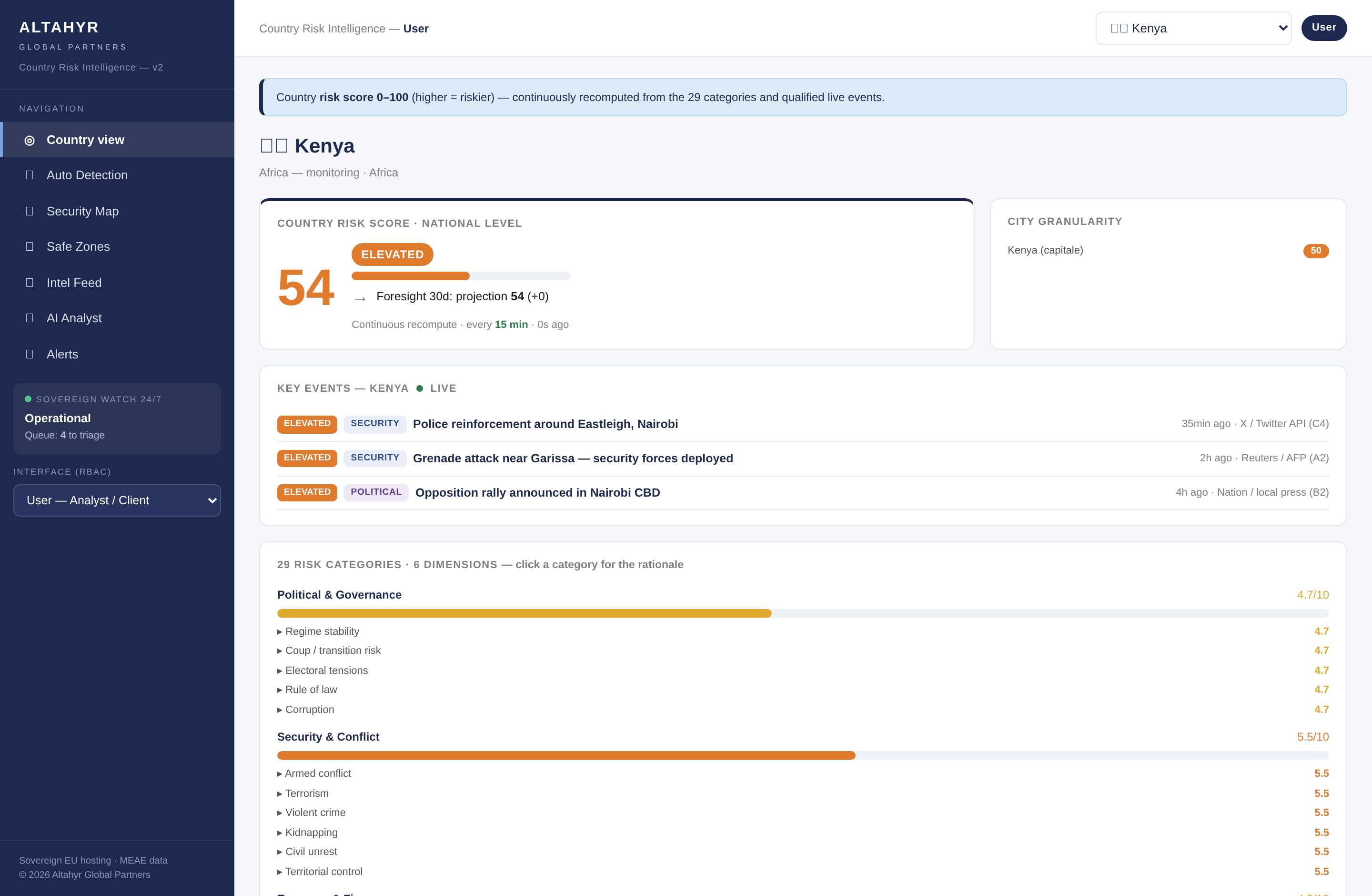The width and height of the screenshot is (1372, 896).
Task: Click the Kenya flag icon beside the heading
Action: [x=274, y=145]
